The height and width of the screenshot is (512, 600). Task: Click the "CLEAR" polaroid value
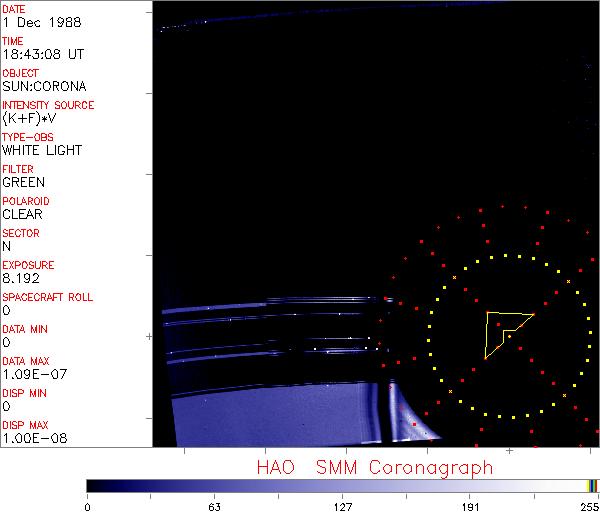coord(23,214)
